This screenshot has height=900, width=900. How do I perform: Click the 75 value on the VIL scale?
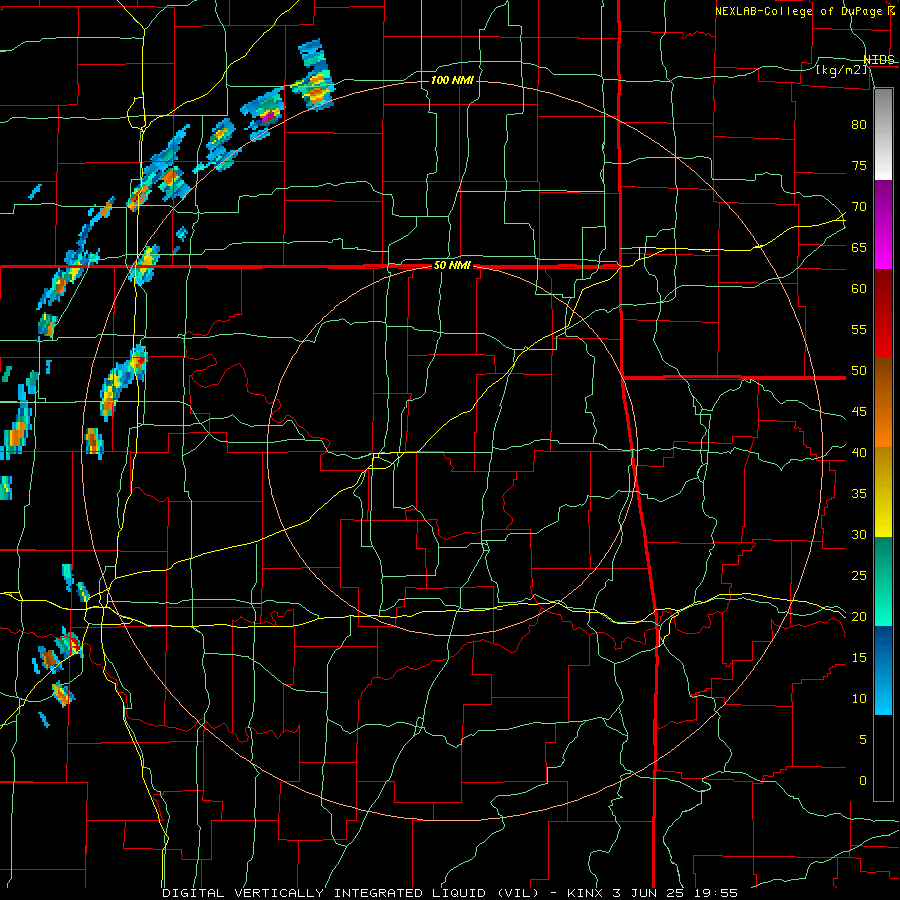859,165
